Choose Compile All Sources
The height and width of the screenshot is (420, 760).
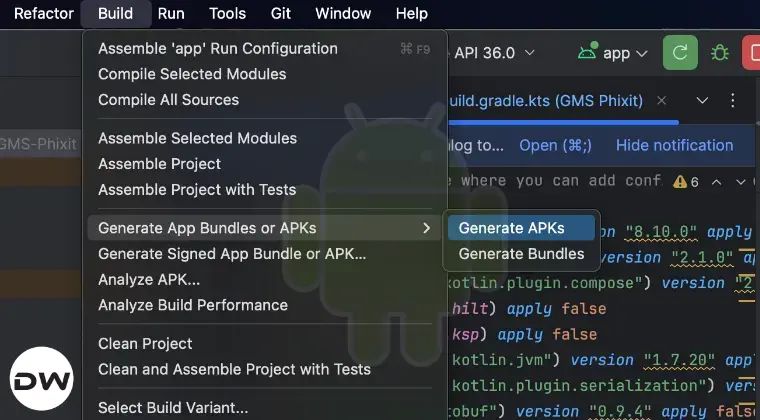pos(264,100)
